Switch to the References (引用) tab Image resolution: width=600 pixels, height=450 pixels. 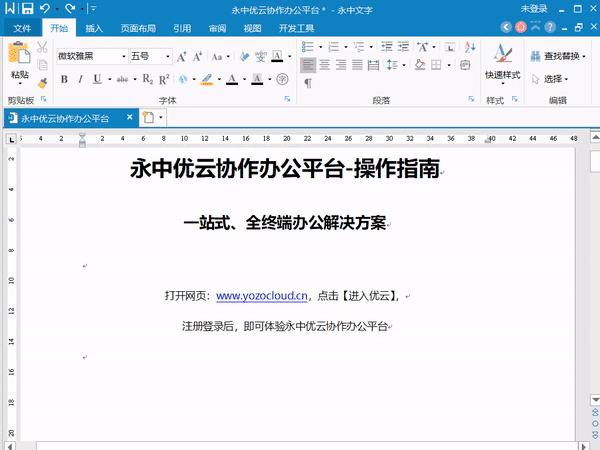click(x=182, y=28)
